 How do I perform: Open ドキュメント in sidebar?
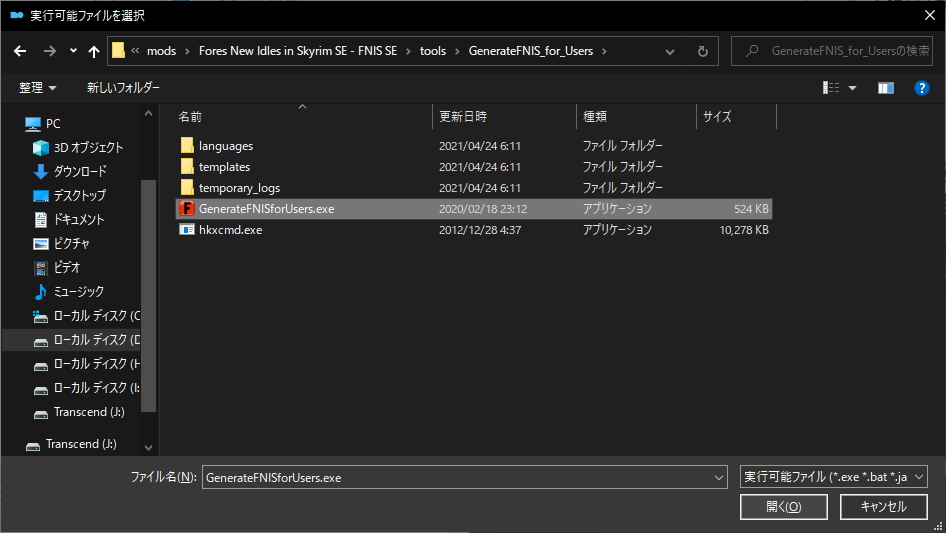coord(78,220)
